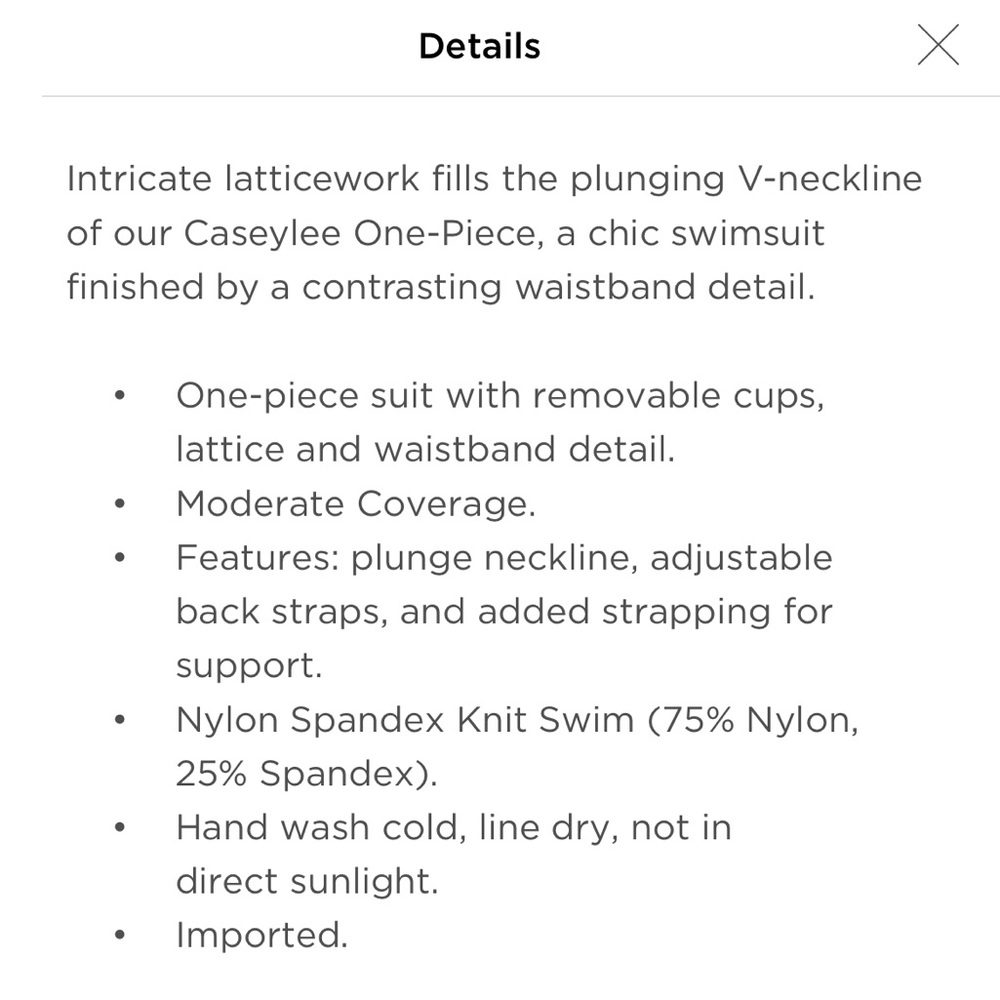Select the Nylon Spandex Knit Swim text
The image size is (1000, 1000).
pyautogui.click(x=405, y=720)
